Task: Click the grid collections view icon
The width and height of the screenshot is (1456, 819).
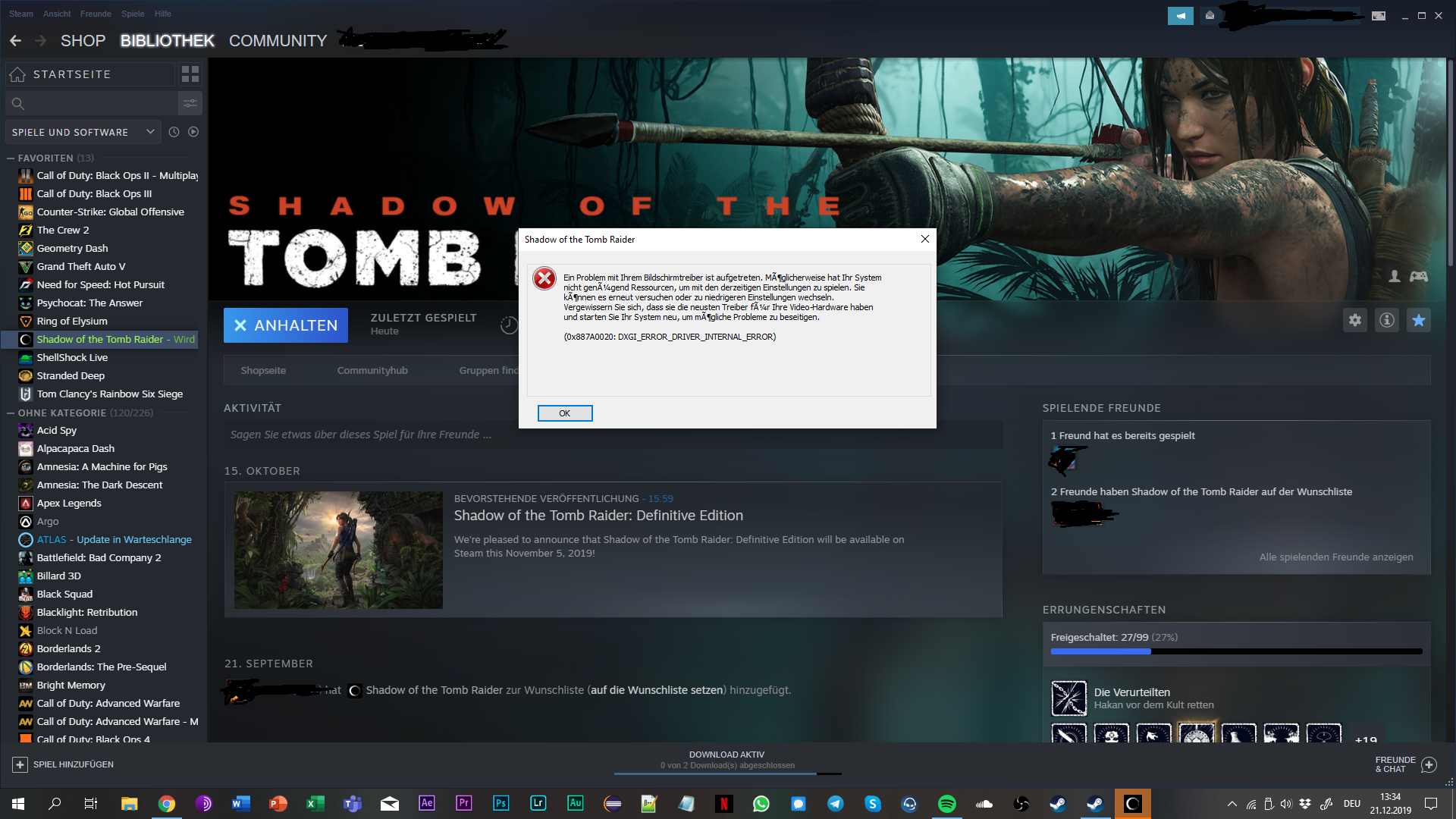Action: (x=190, y=74)
